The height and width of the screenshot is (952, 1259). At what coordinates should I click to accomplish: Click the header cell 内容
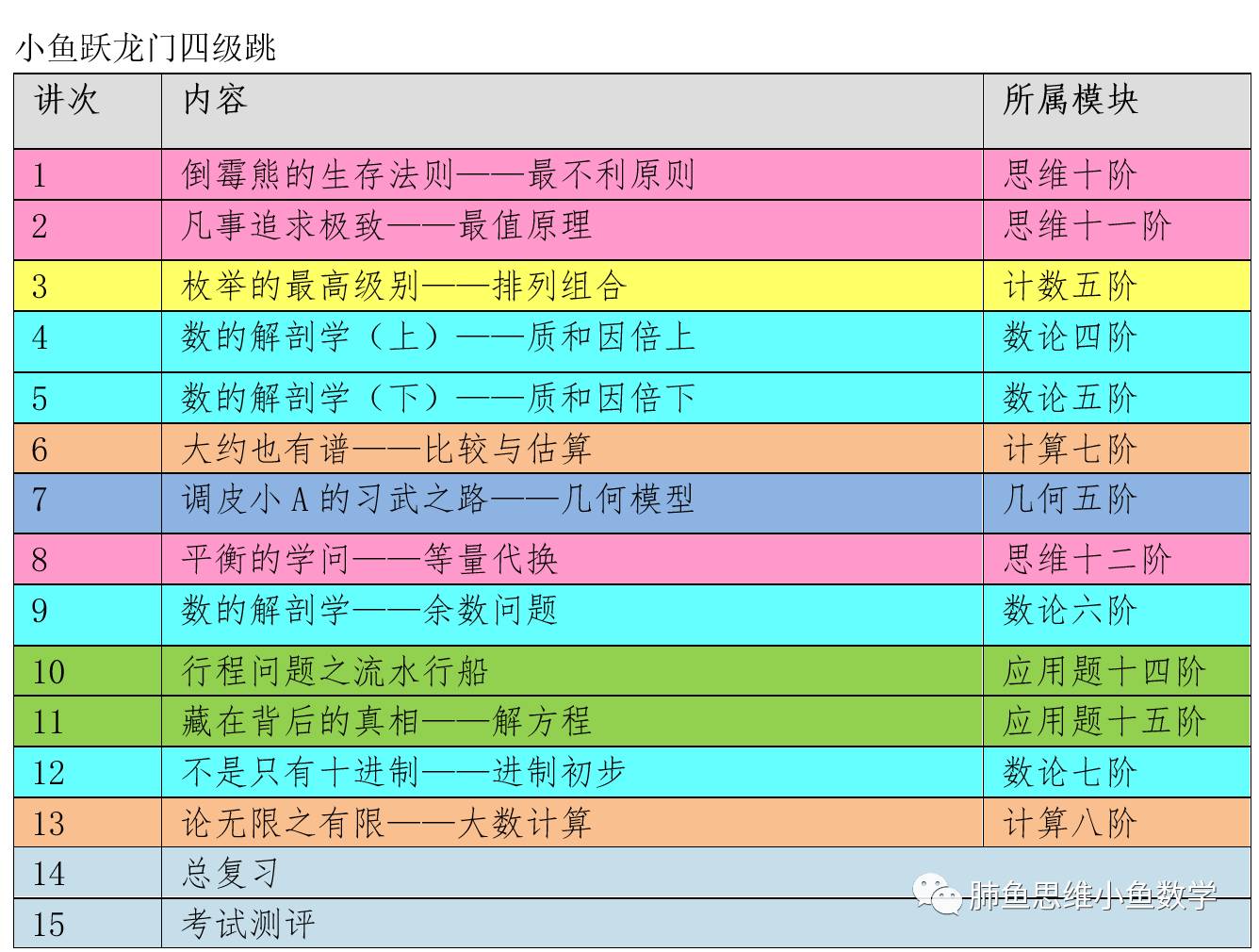(x=572, y=111)
